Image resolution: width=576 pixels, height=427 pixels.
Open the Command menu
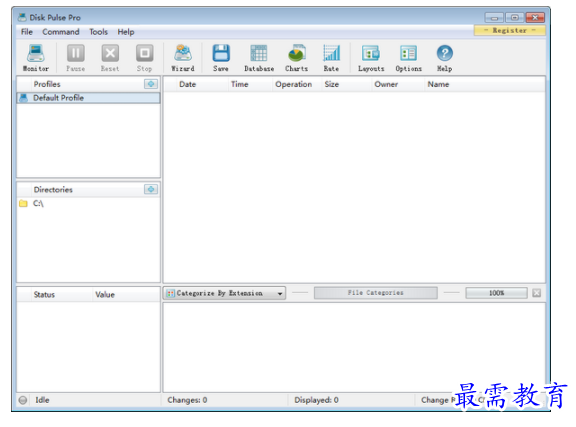pyautogui.click(x=61, y=32)
